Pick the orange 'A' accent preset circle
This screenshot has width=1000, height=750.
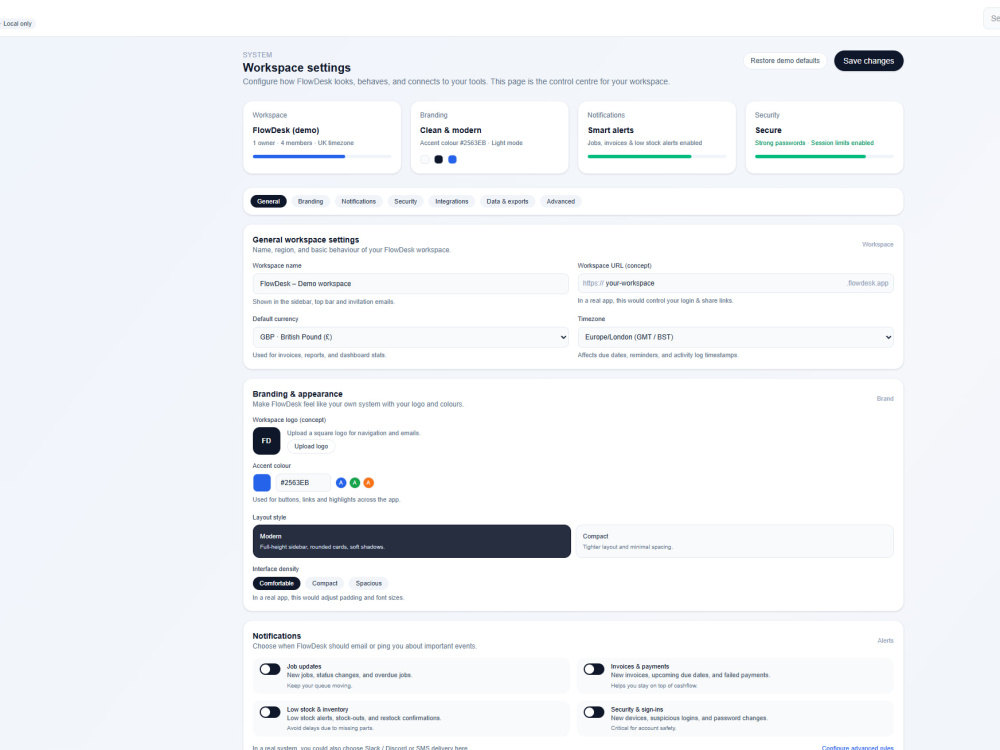pos(369,483)
